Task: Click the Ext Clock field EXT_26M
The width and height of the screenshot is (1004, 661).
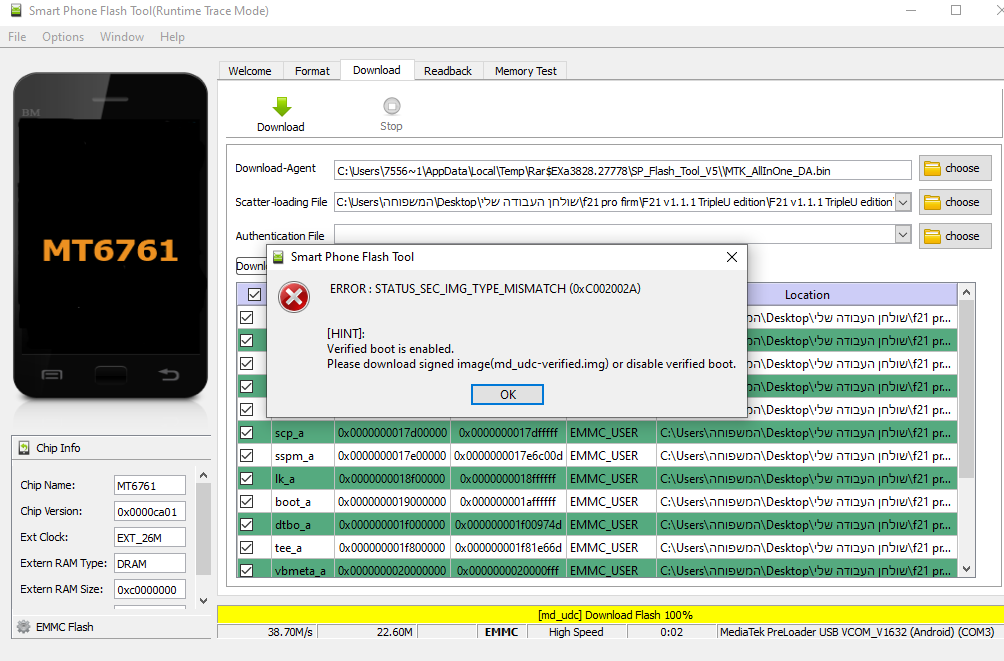Action: pos(149,537)
